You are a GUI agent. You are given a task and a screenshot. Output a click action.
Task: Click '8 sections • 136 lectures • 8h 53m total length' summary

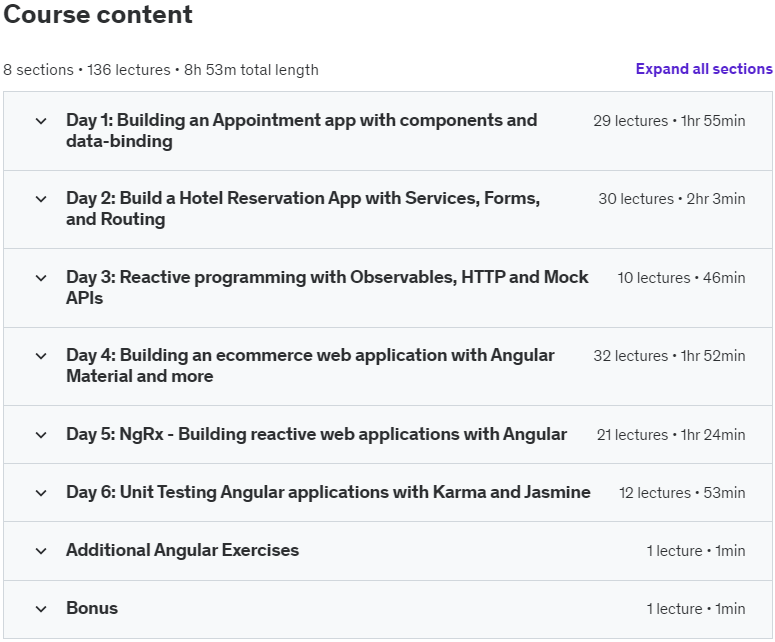161,70
